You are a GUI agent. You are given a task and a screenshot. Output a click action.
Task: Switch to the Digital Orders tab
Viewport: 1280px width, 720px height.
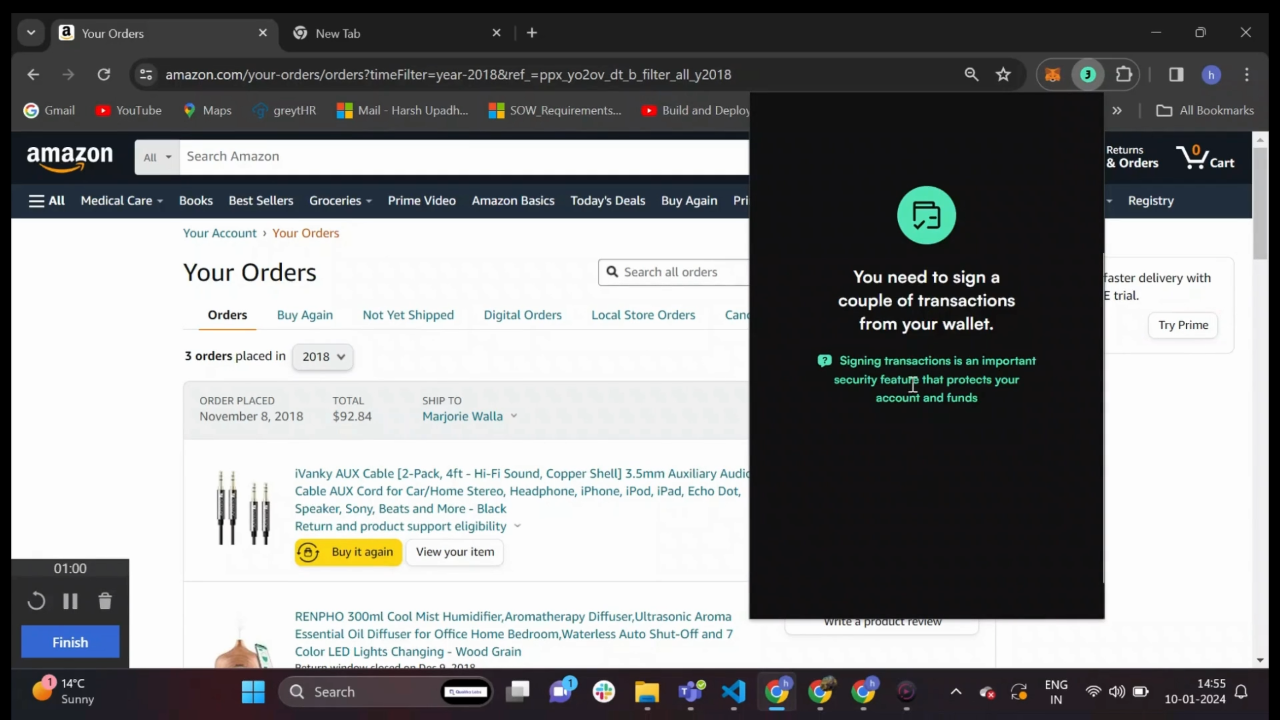[522, 315]
